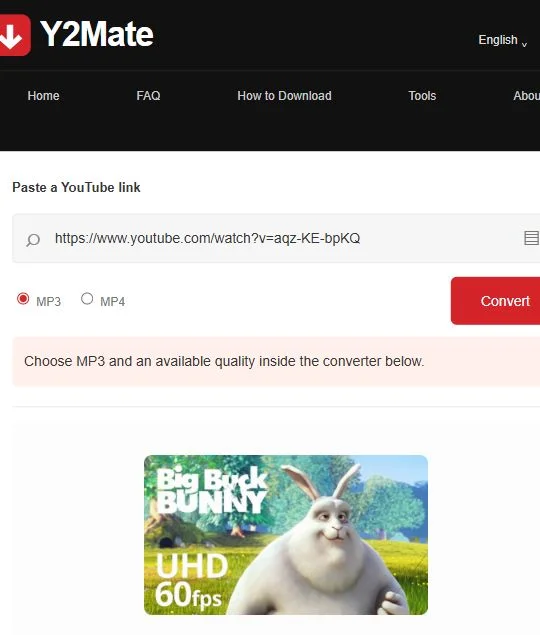
Task: Click the magnifier search icon in link box
Action: coord(33,240)
